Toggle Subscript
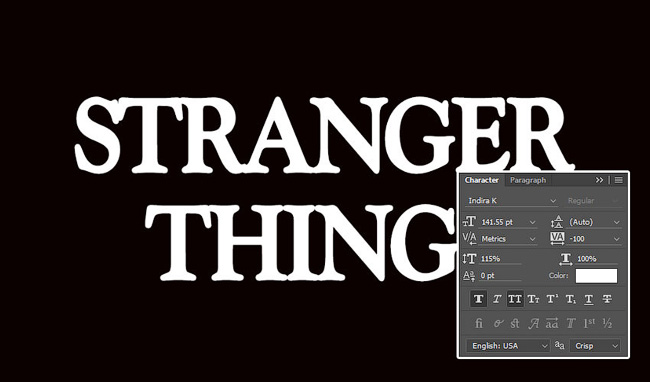Viewport: 650px width, 382px height. coord(571,299)
